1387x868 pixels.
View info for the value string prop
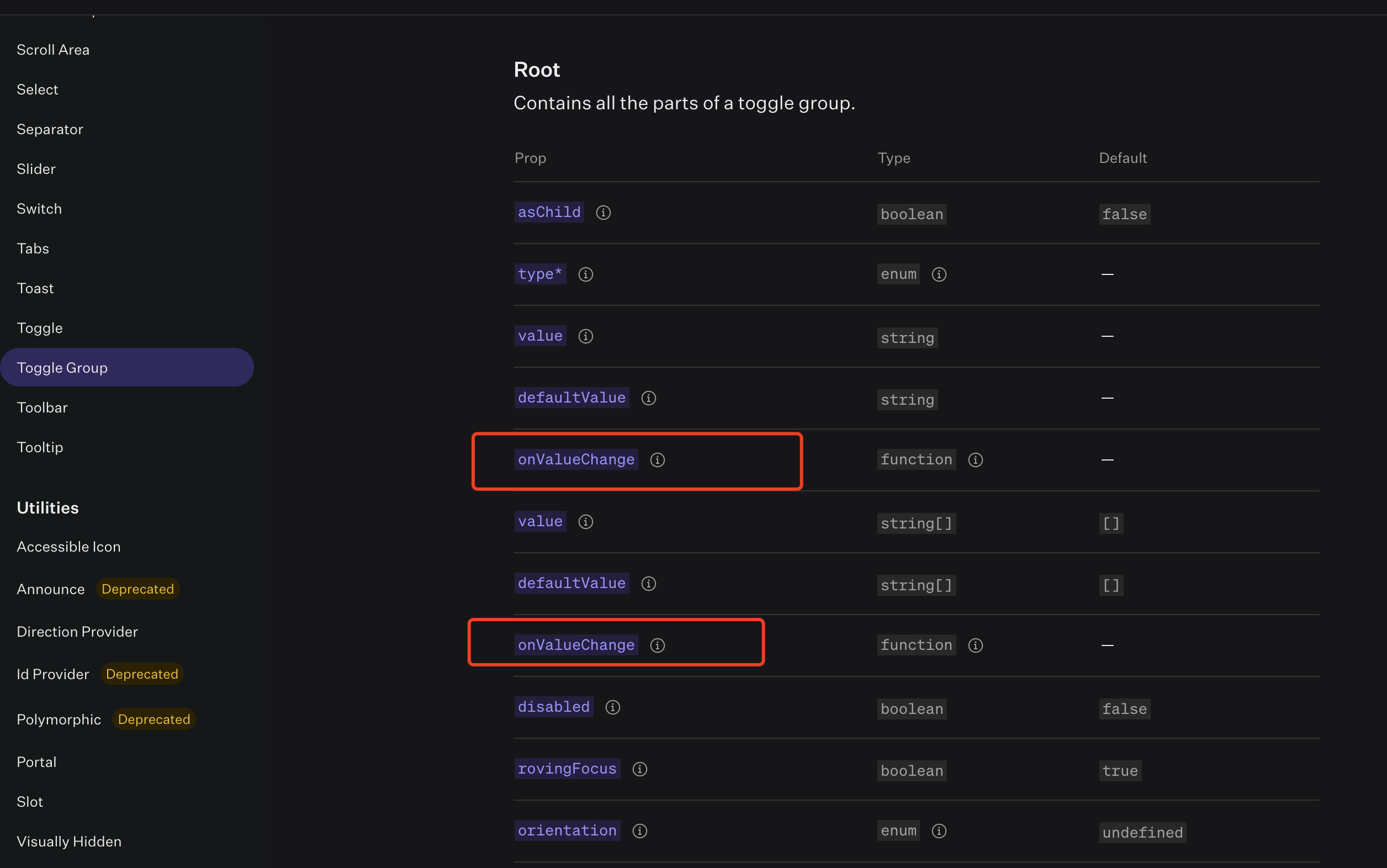586,336
